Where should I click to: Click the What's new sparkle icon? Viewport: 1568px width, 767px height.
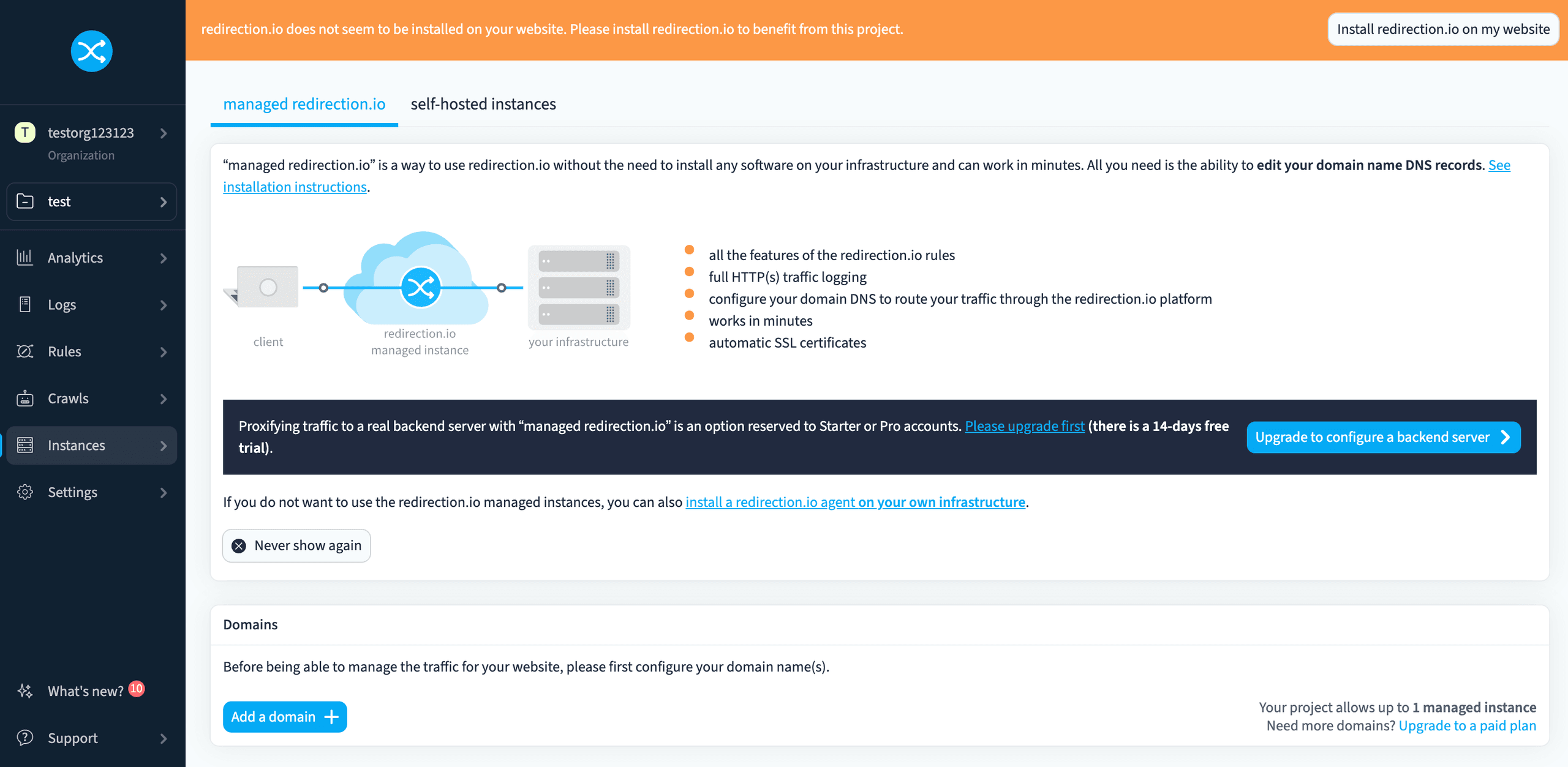tap(25, 690)
